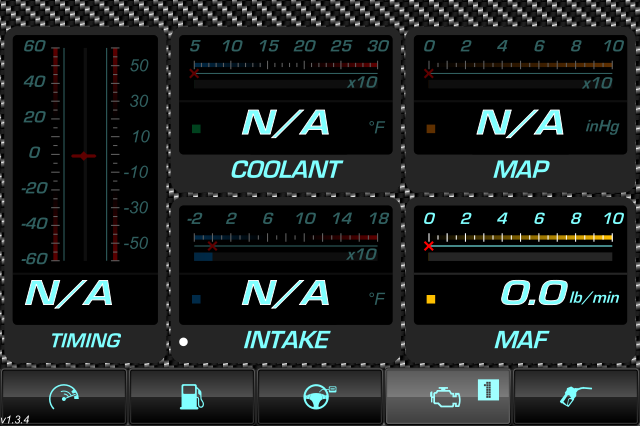Viewport: 640px width, 426px height.
Task: Switch to the fuel pump tab
Action: click(191, 396)
